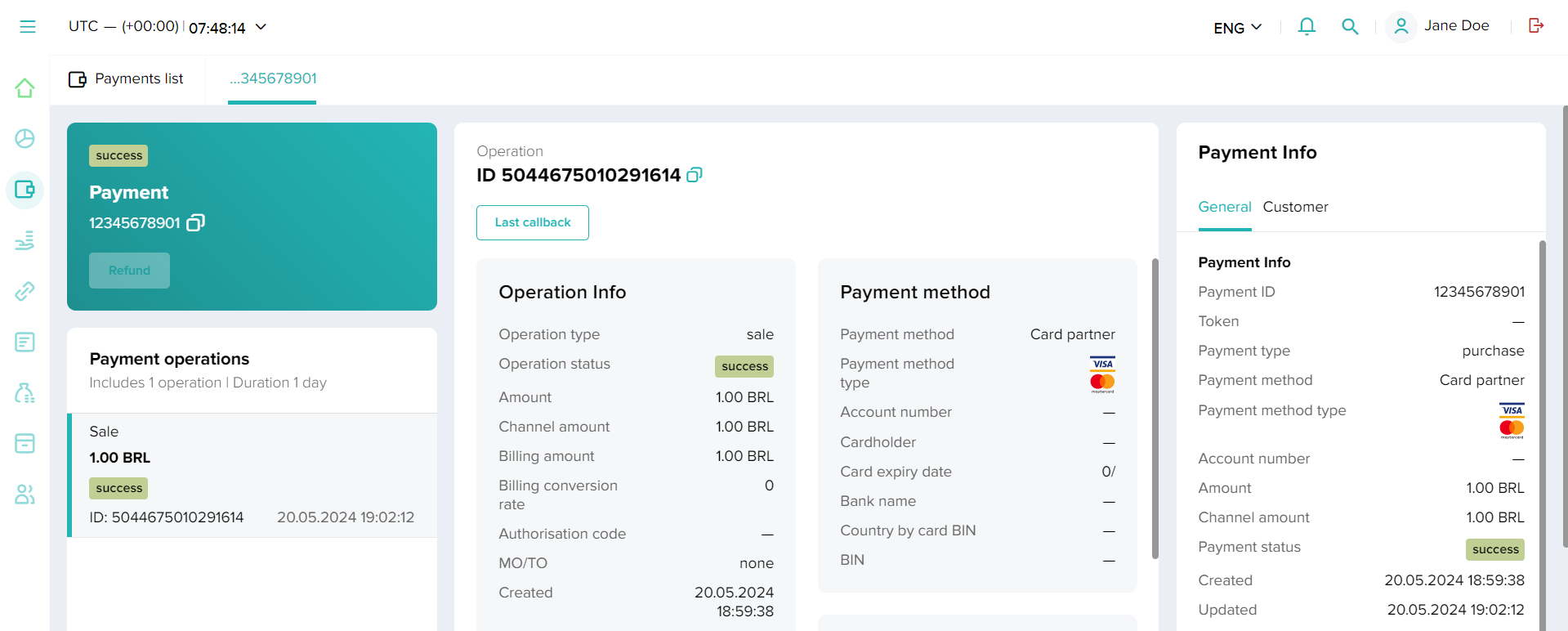The image size is (1568, 631).
Task: Open the analytics pie chart icon
Action: tap(25, 139)
